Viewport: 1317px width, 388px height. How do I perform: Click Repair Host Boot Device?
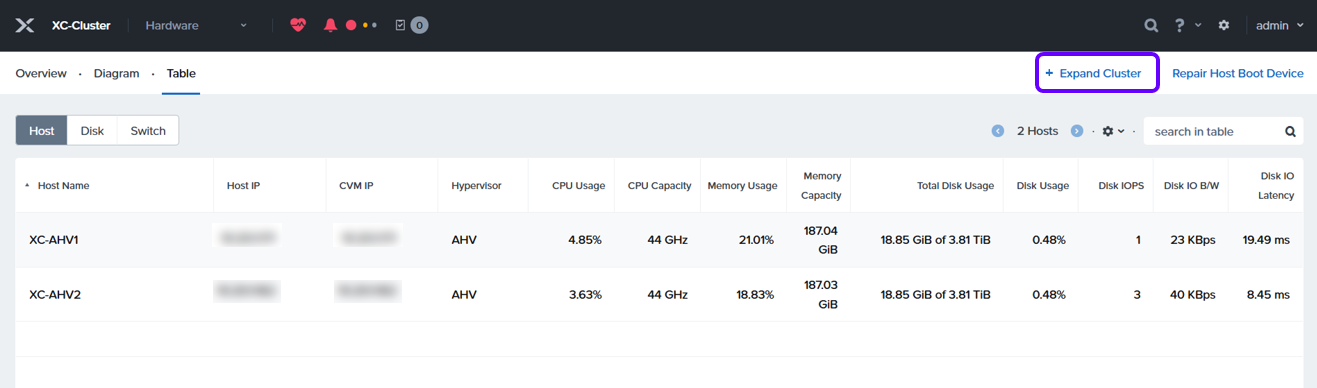1238,73
